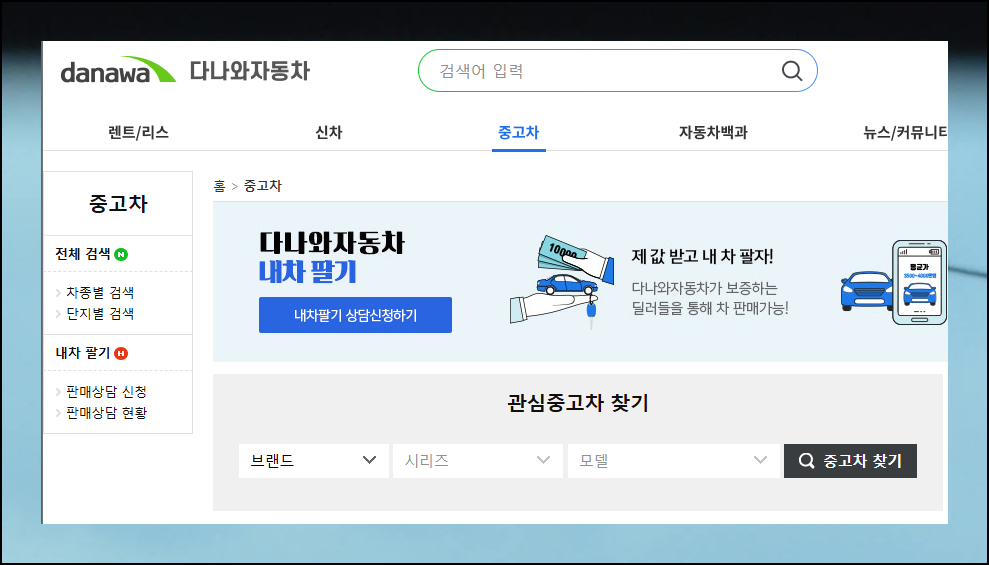Click the danawa logo
Viewport: 989px width, 565px height.
(x=118, y=70)
